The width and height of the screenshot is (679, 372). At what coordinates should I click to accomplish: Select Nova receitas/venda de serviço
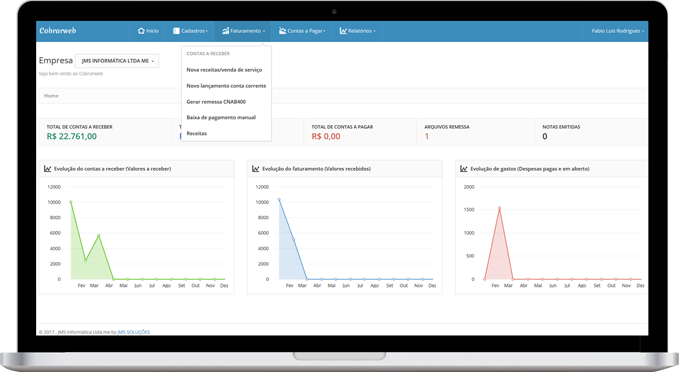[x=224, y=70]
